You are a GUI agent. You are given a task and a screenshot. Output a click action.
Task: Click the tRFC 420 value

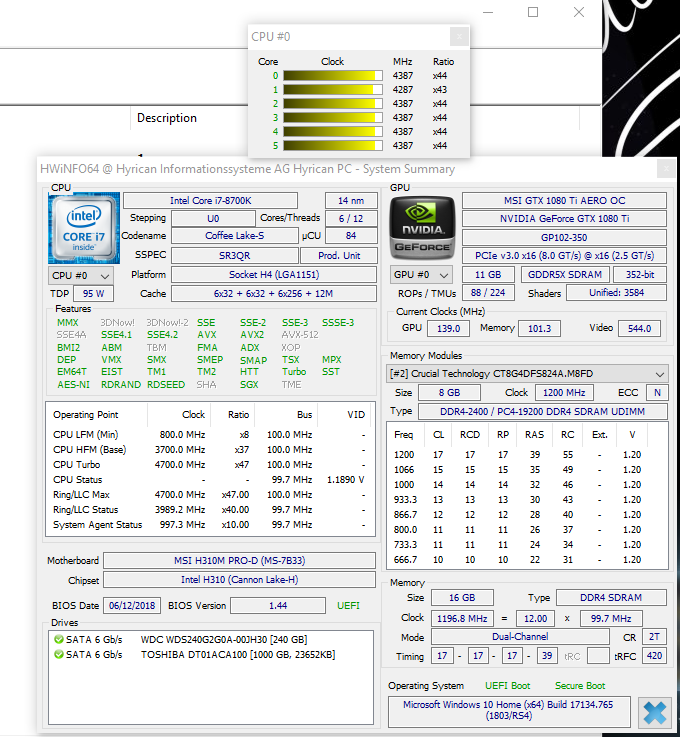(654, 656)
